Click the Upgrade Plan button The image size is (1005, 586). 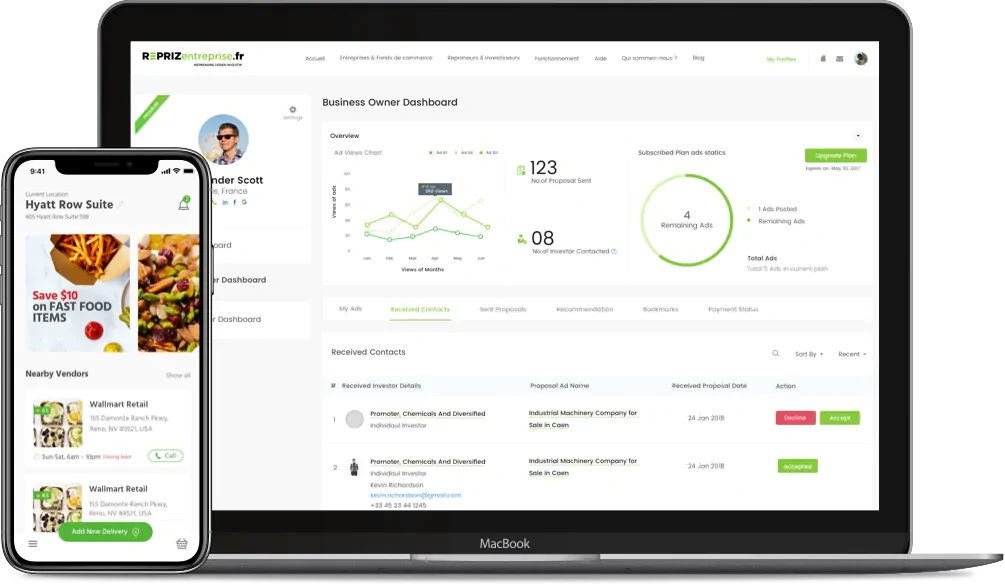tap(836, 155)
